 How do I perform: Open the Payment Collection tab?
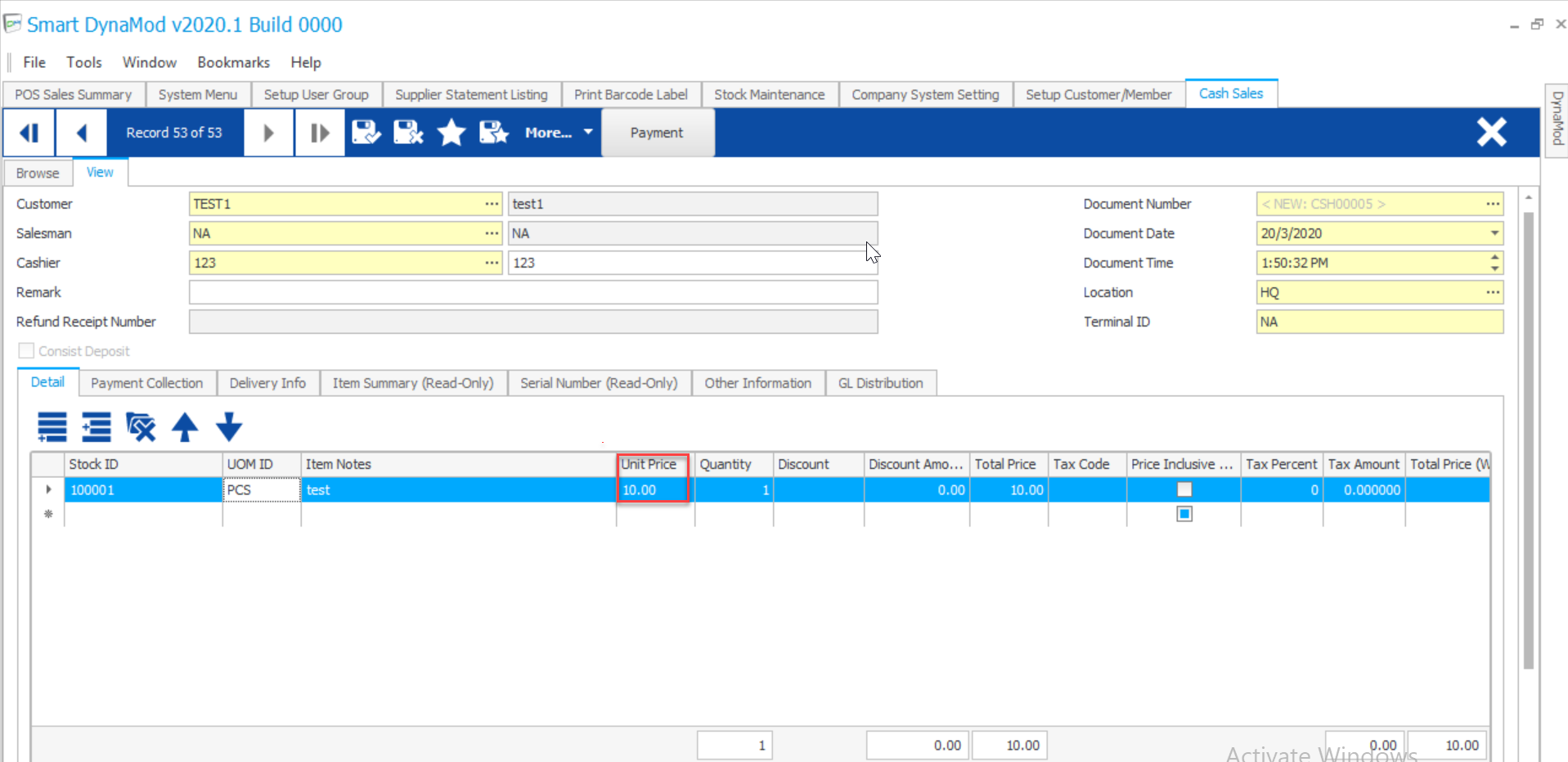147,383
